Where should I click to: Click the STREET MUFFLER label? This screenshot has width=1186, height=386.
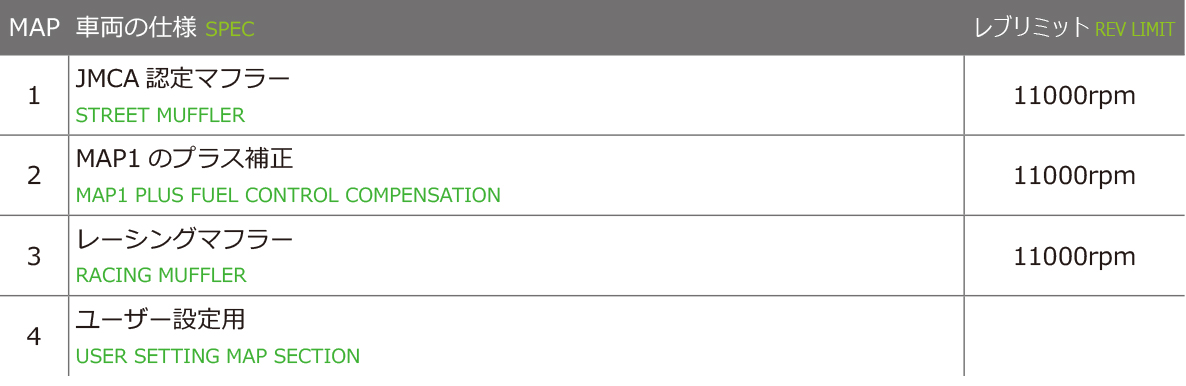(x=160, y=116)
